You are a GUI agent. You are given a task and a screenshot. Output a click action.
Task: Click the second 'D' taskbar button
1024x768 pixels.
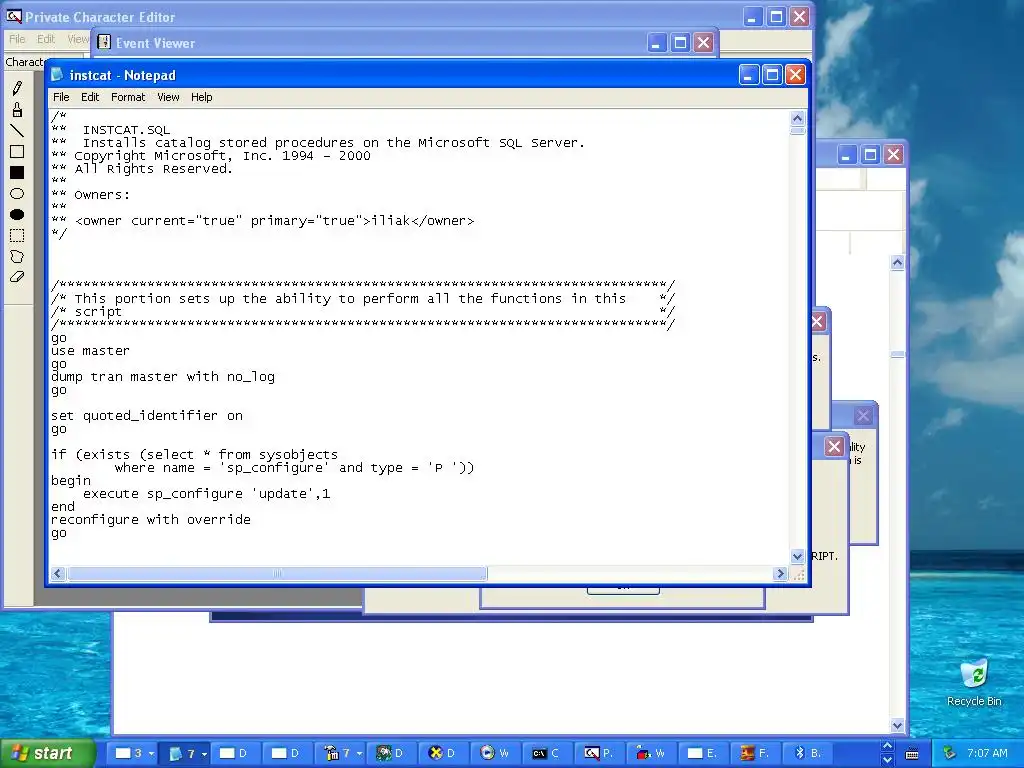(x=288, y=753)
